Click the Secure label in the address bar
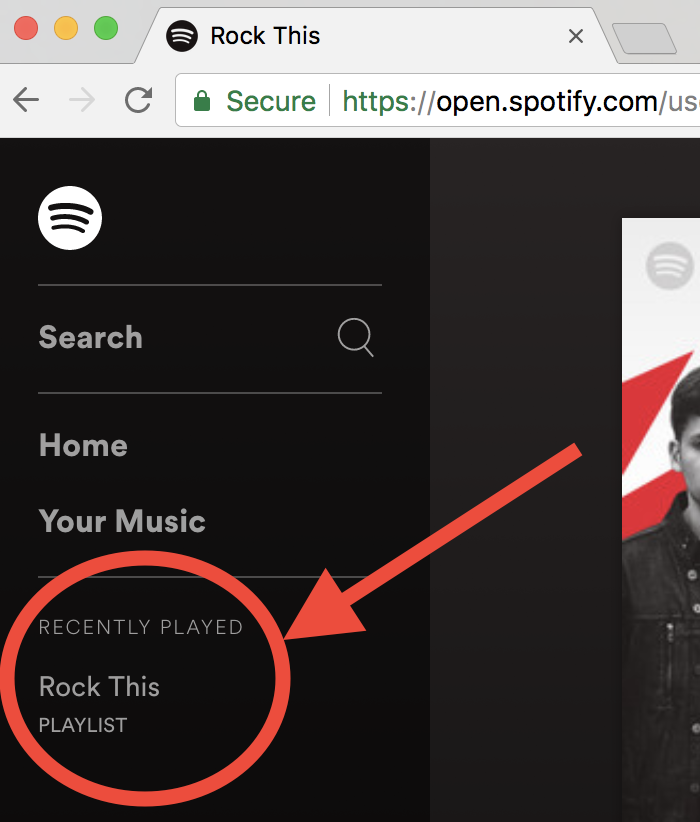This screenshot has width=700, height=822. [x=271, y=101]
